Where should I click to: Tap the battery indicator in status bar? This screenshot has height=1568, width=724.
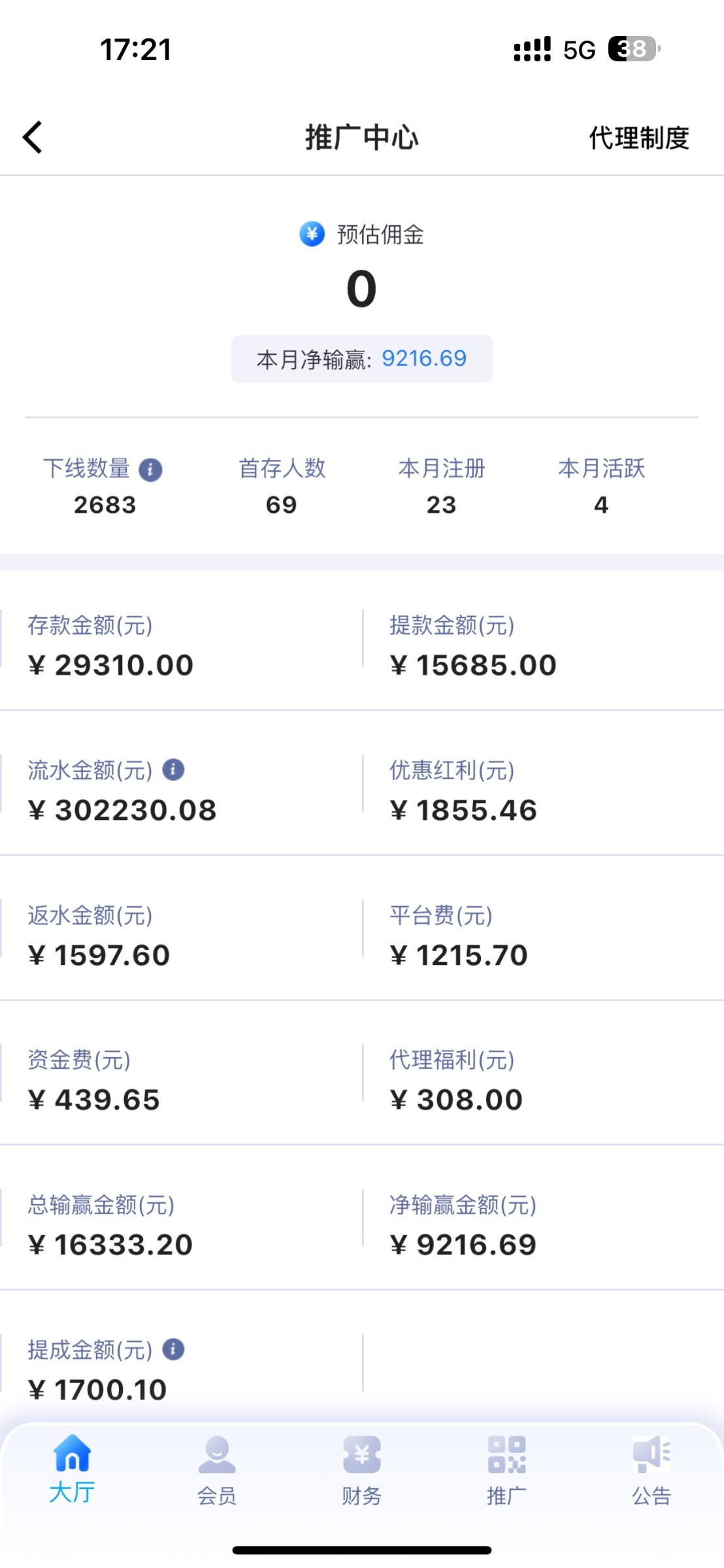click(633, 49)
